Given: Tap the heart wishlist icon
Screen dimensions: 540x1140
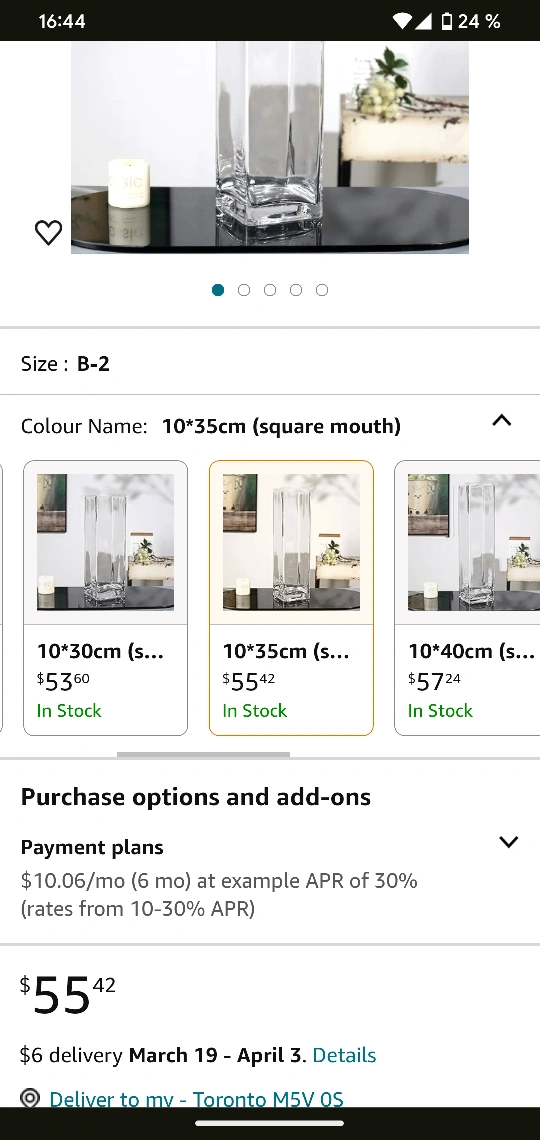Looking at the screenshot, I should (49, 233).
